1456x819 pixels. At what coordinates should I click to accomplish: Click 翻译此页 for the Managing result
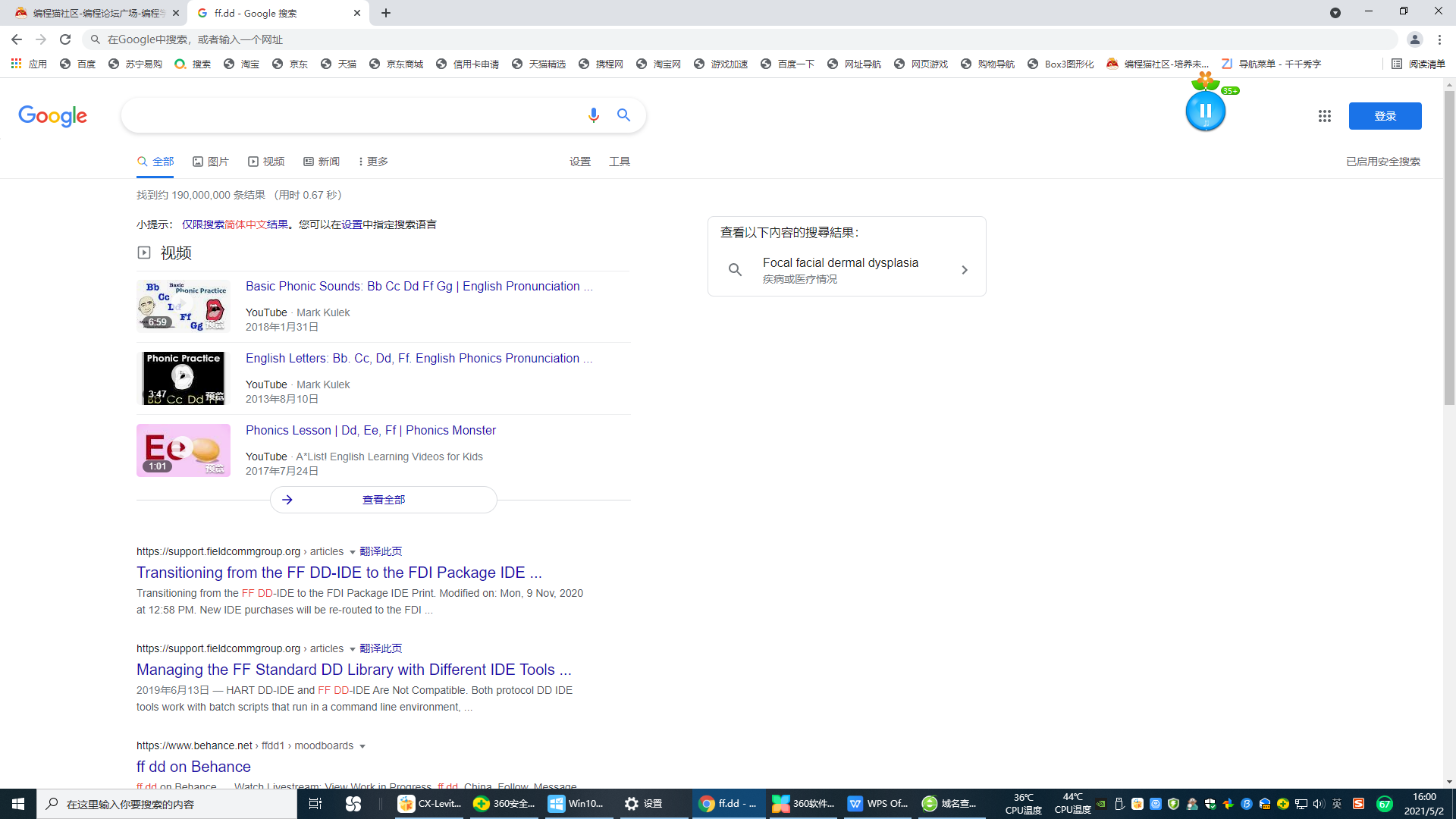point(381,648)
